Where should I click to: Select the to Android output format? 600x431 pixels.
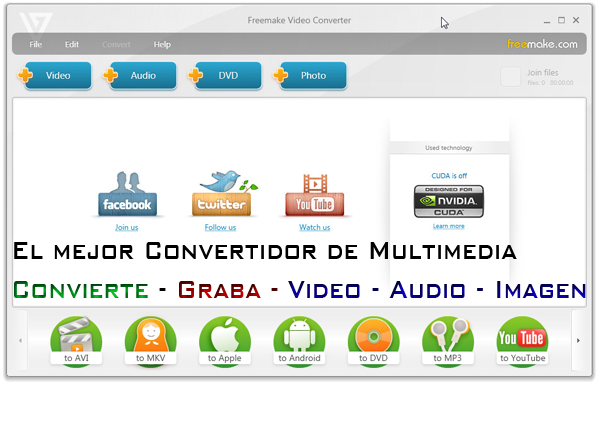pos(299,342)
